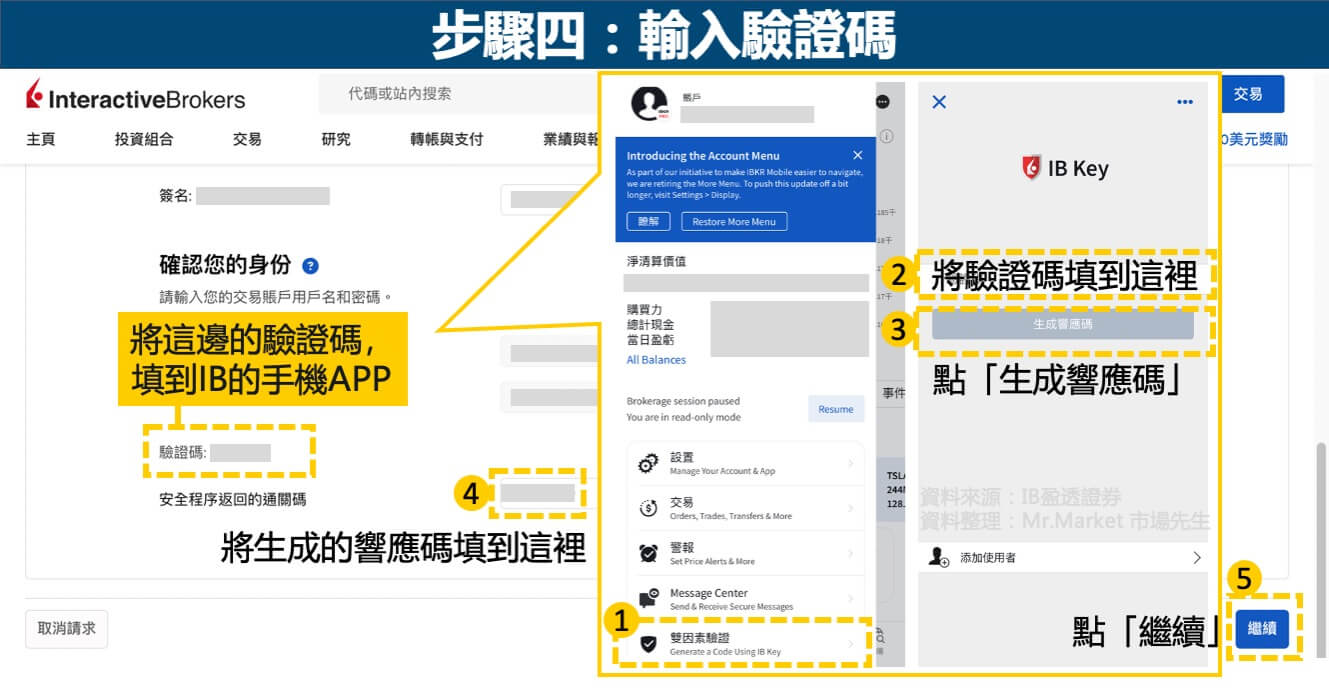Screen dimensions: 1329x696
Task: Click the account avatar icon in mobile app
Action: (x=650, y=104)
